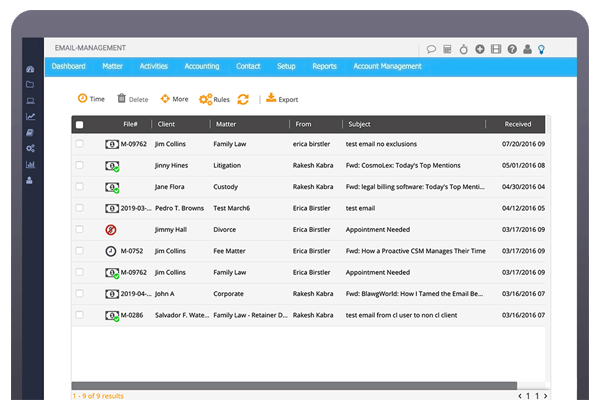The width and height of the screenshot is (600, 400).
Task: Click the horizontal scrollbar under the table
Action: coord(294,385)
